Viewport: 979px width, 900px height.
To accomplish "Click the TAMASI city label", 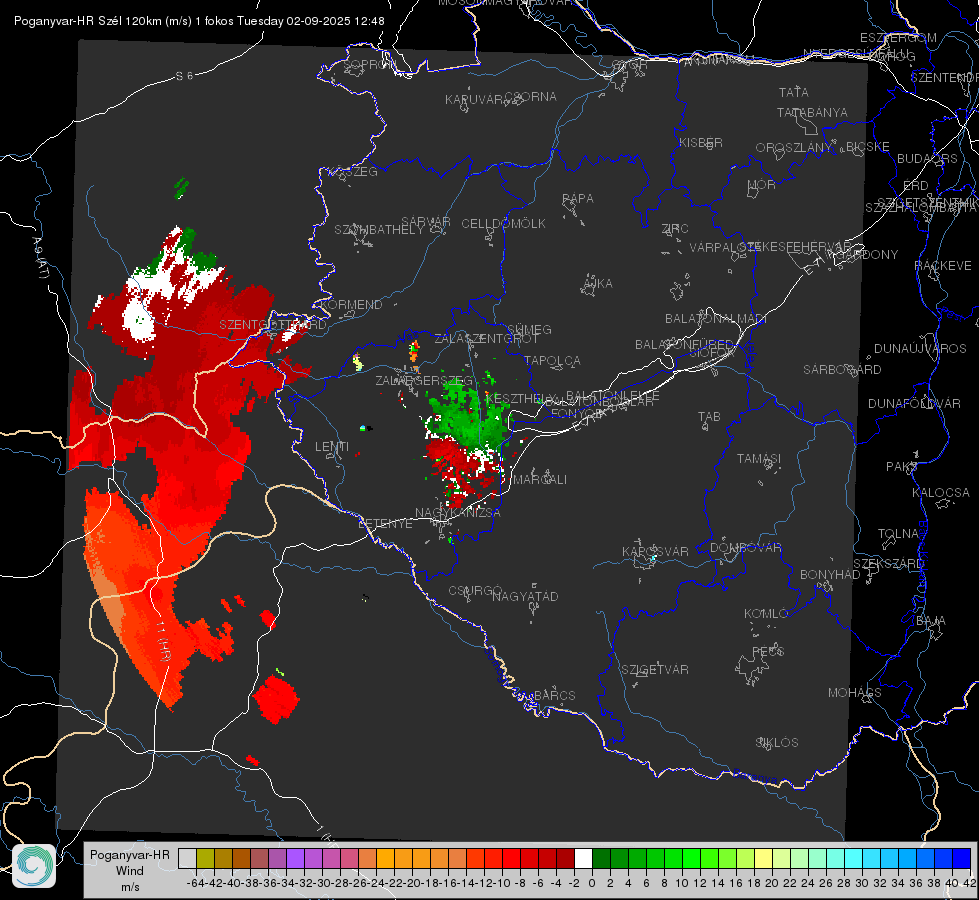I will (759, 458).
